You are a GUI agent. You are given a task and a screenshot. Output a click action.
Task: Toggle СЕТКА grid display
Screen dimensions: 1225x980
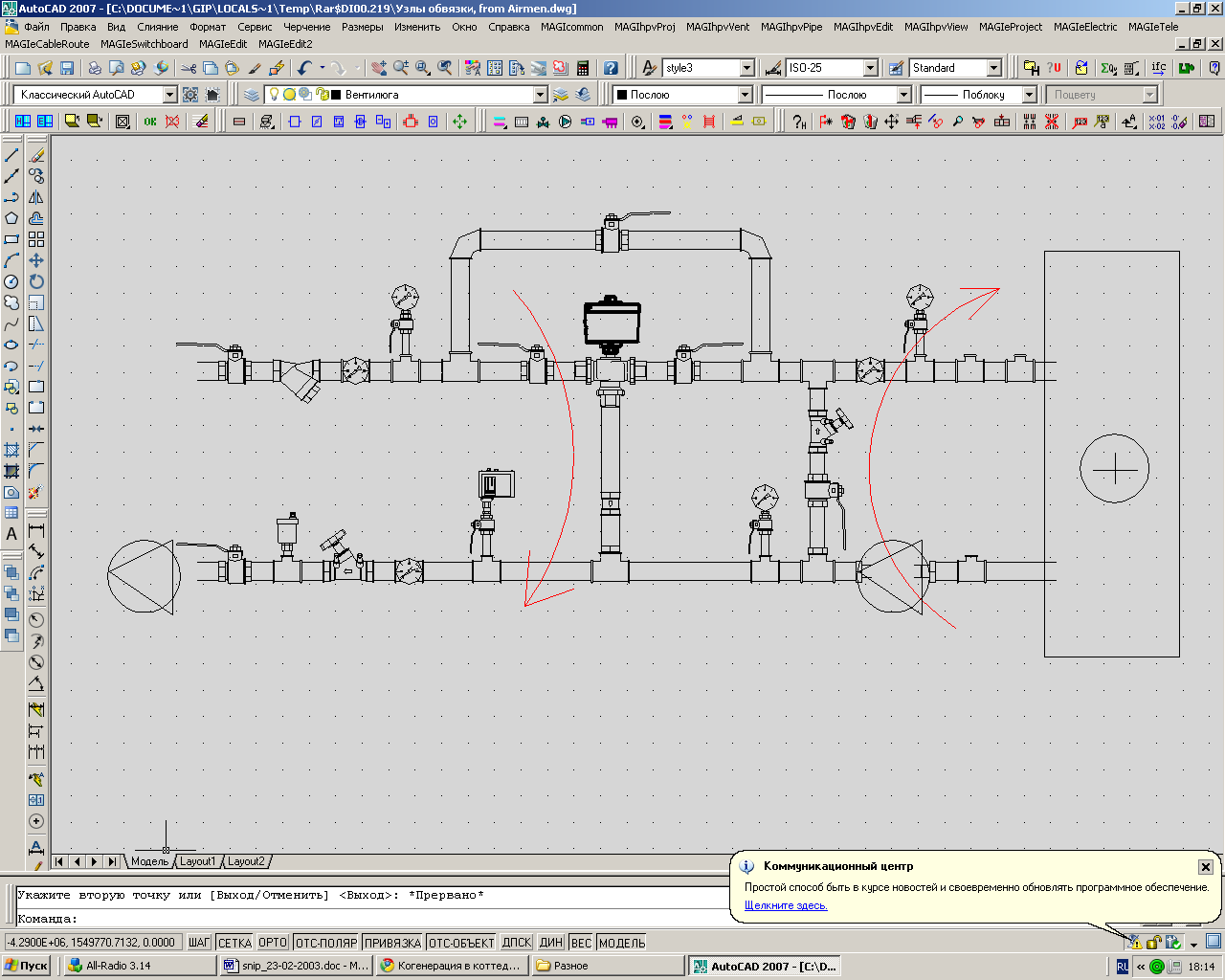234,943
